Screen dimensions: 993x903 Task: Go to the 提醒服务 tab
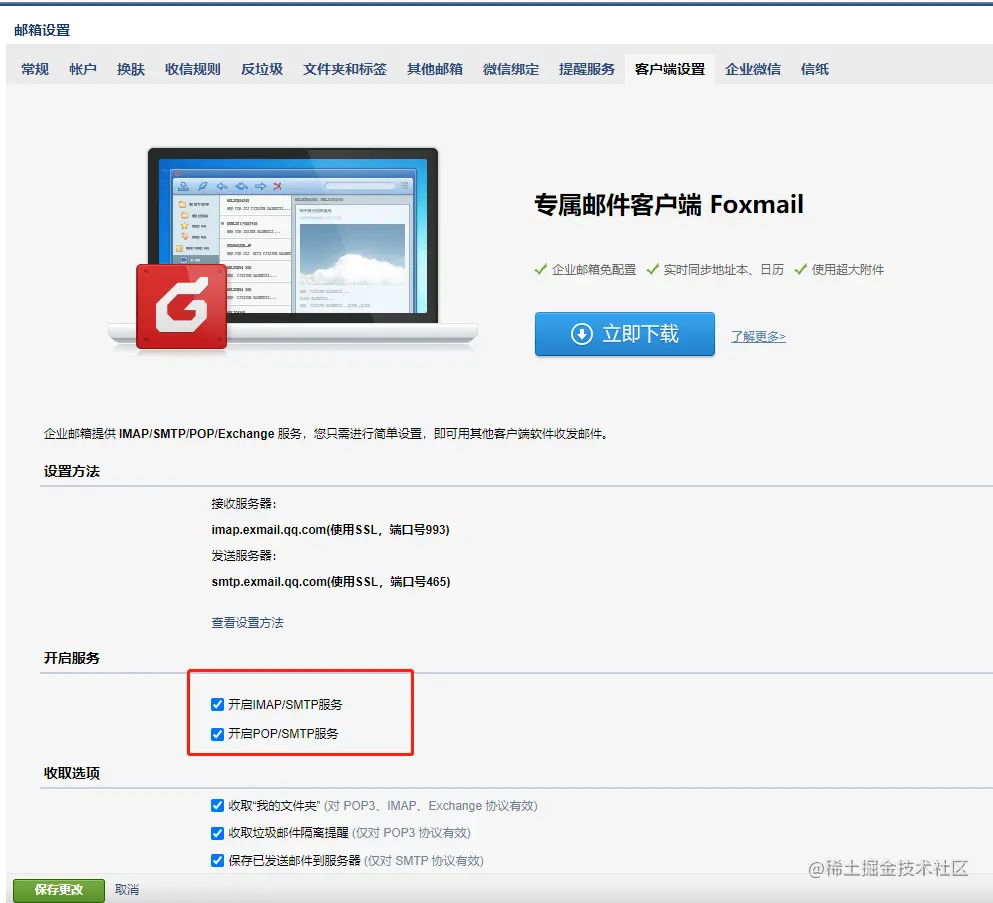click(x=586, y=69)
